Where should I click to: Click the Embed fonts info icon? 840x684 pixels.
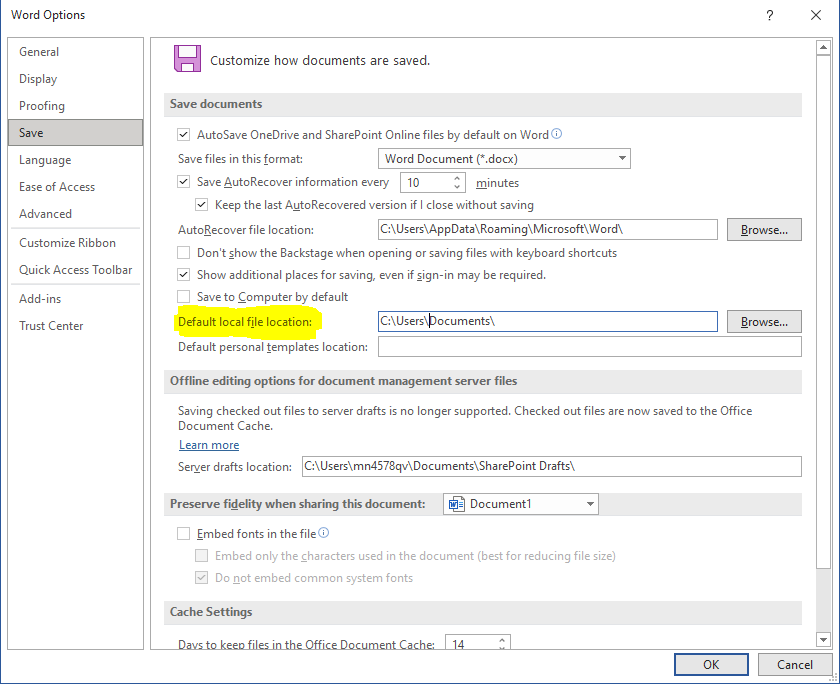324,534
